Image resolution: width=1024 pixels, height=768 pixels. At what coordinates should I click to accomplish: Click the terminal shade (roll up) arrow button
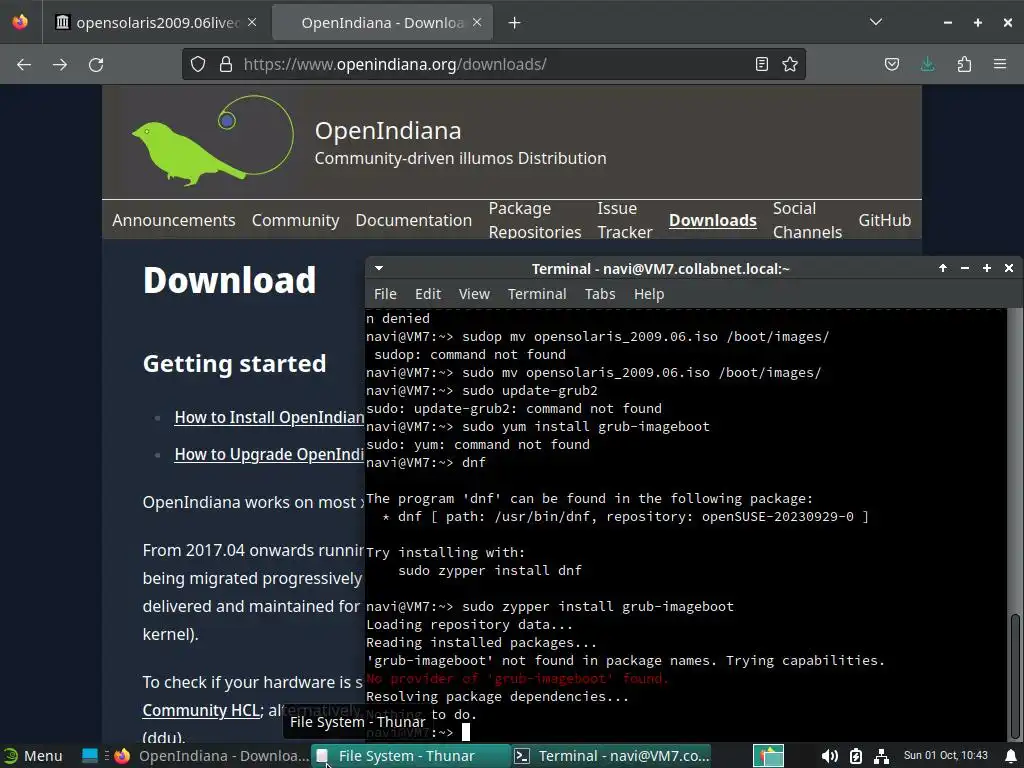point(943,268)
